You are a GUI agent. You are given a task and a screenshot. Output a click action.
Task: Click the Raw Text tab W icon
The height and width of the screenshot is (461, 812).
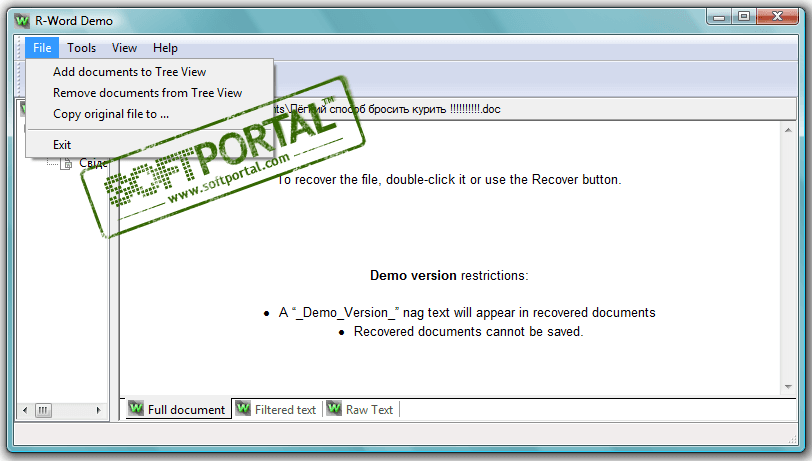pos(335,408)
